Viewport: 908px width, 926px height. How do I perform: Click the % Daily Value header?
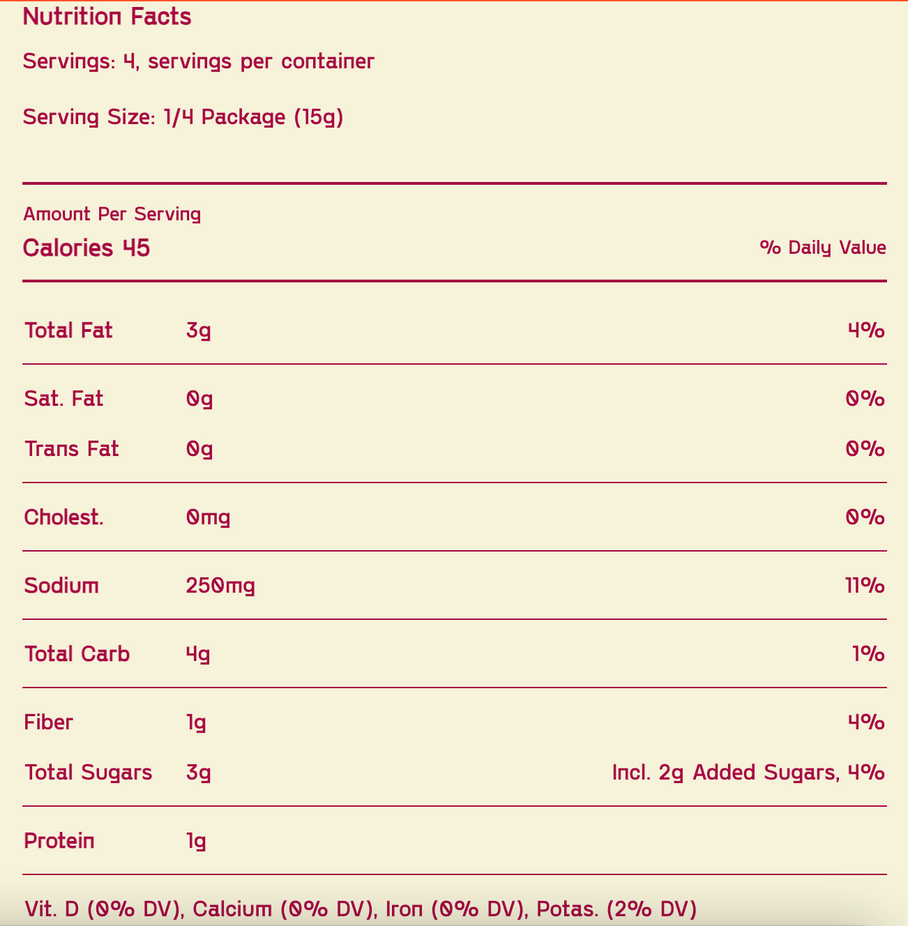click(x=822, y=248)
